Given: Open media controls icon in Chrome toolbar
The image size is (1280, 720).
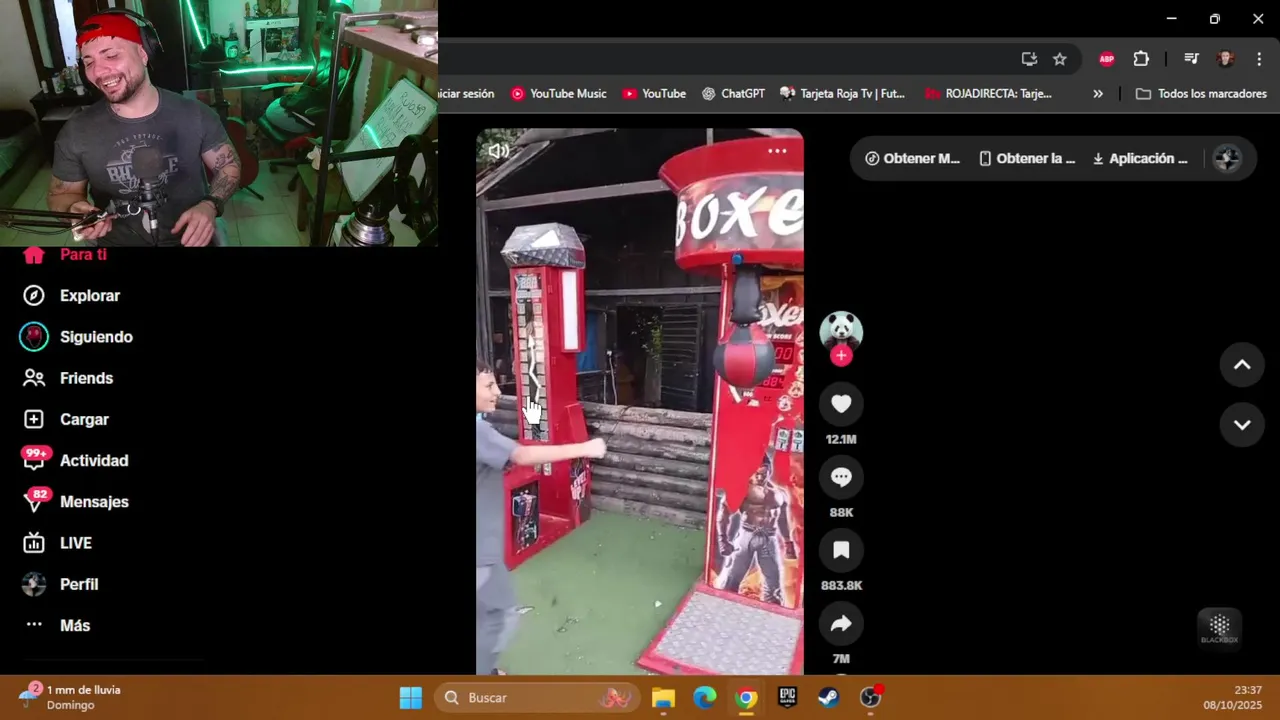Looking at the screenshot, I should [1191, 59].
